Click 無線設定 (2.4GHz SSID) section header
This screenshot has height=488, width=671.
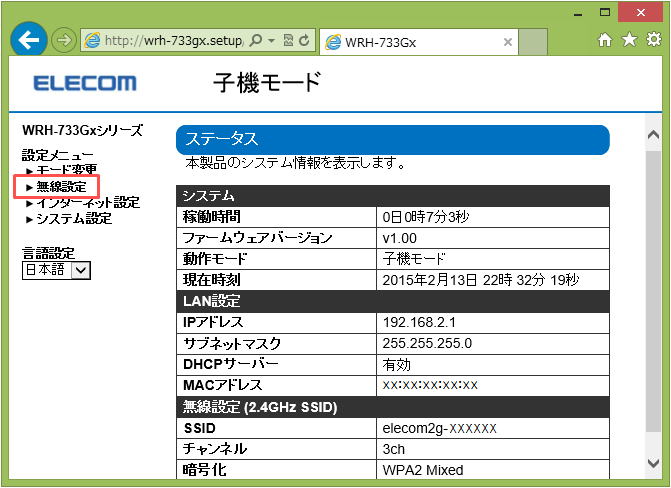click(x=393, y=407)
